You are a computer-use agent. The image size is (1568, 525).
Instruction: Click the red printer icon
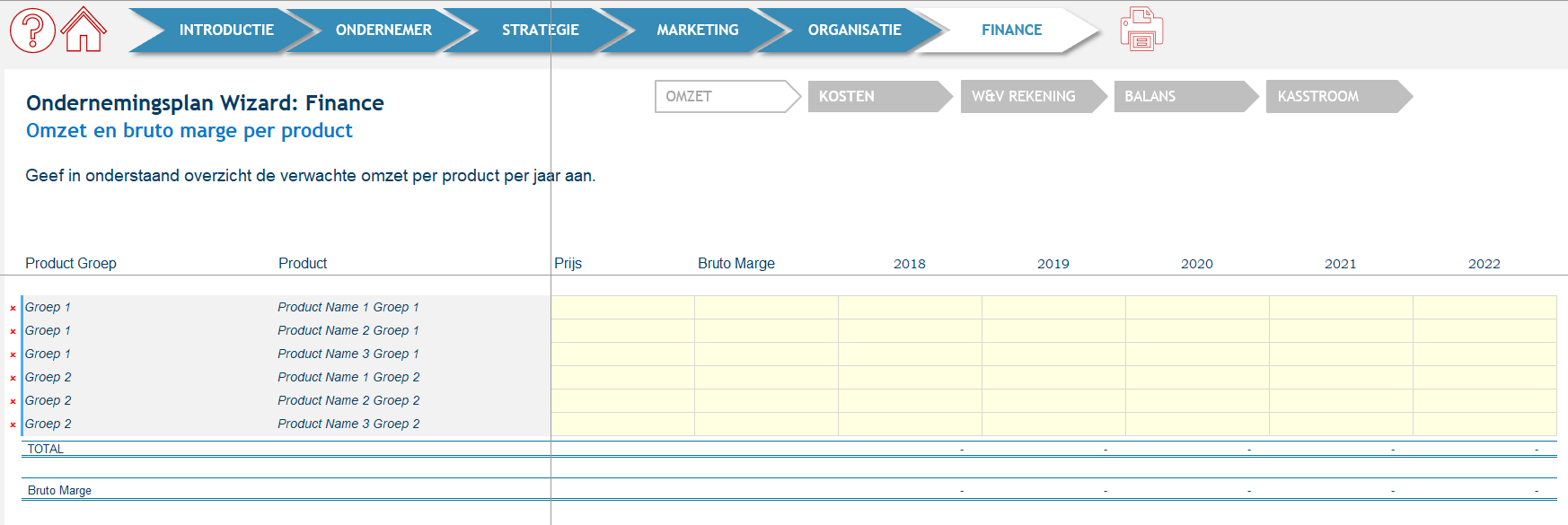1141,29
